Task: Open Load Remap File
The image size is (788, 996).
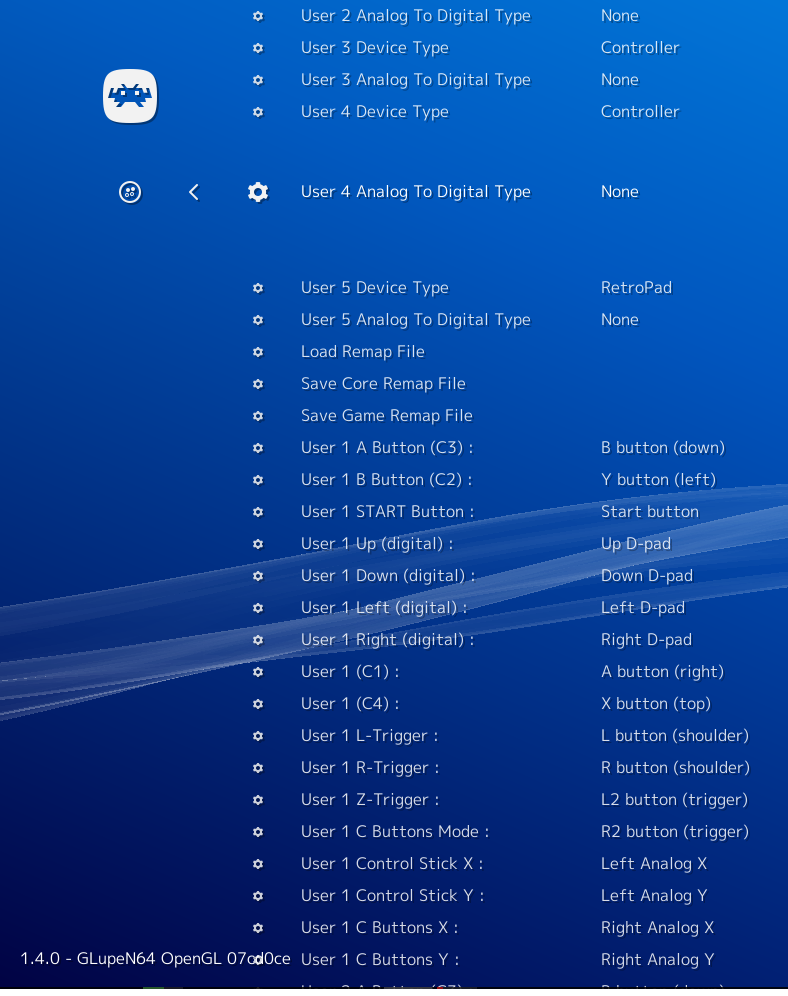Action: click(362, 352)
